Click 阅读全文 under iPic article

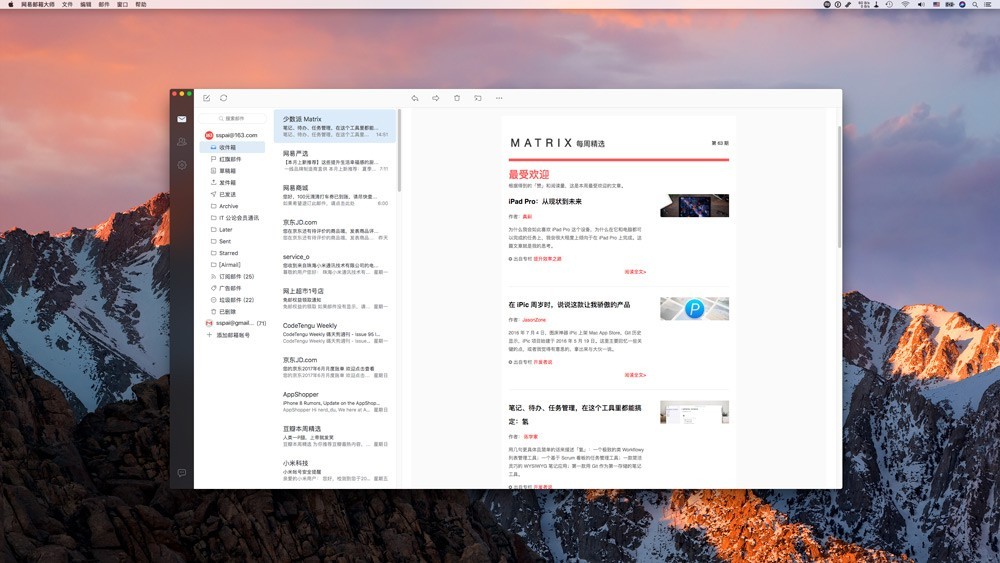point(635,376)
